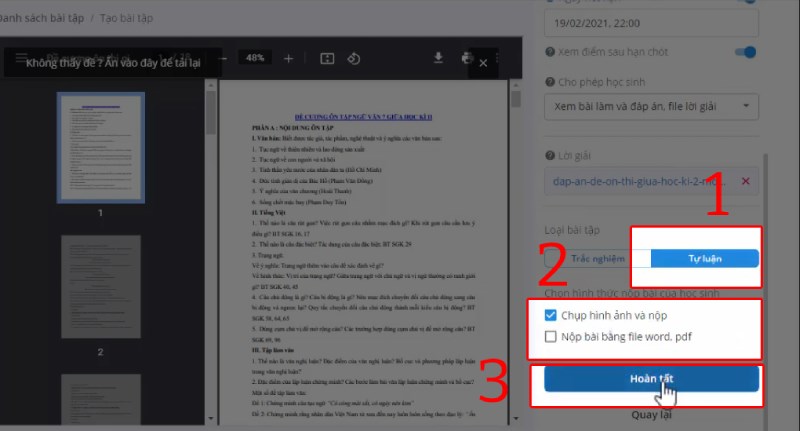This screenshot has height=431, width=800.
Task: Click PDF page scrollbar down arrow
Action: [516, 419]
